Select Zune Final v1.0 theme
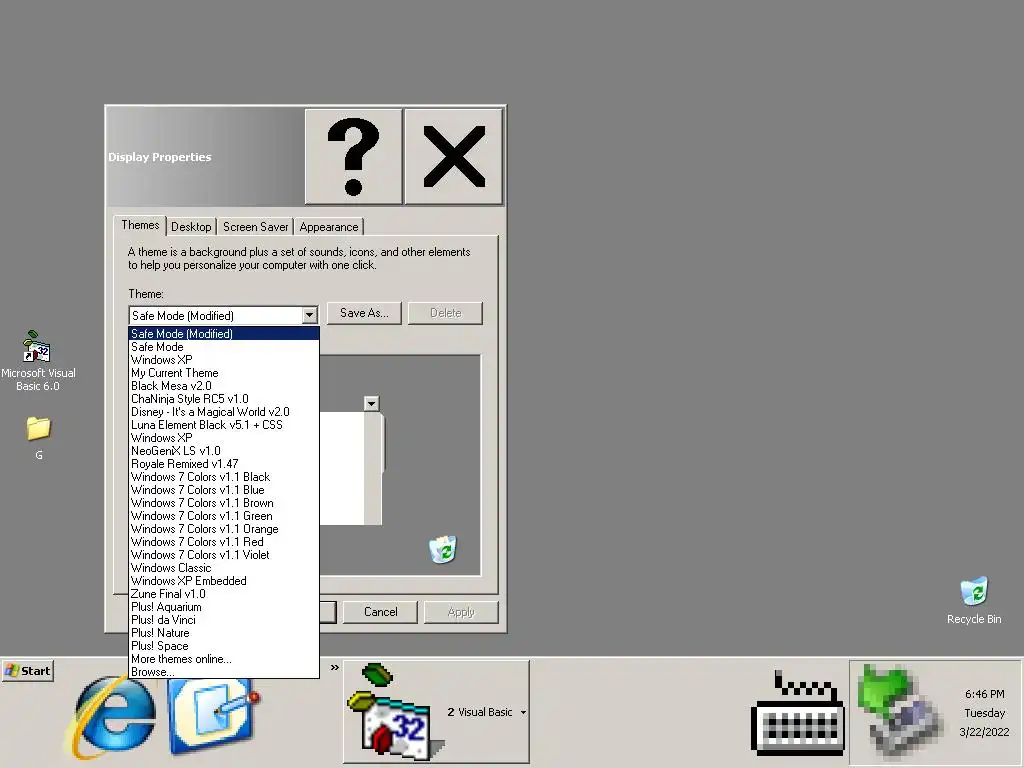This screenshot has height=768, width=1024. pyautogui.click(x=224, y=594)
